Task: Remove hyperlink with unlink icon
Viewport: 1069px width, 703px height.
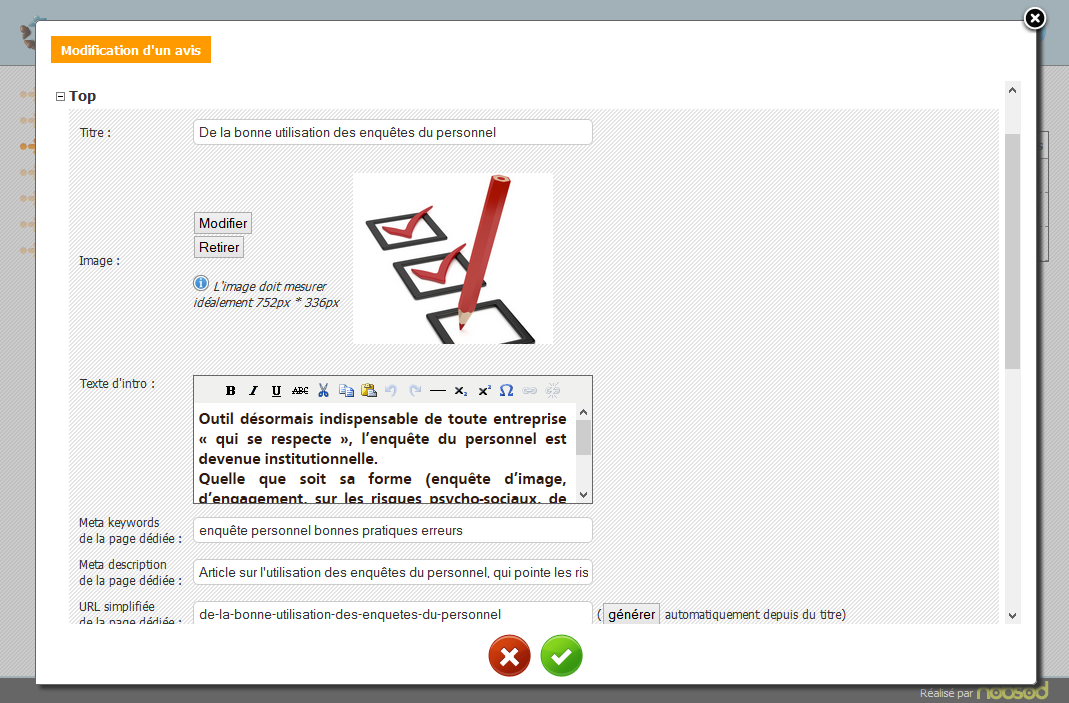Action: pyautogui.click(x=553, y=391)
